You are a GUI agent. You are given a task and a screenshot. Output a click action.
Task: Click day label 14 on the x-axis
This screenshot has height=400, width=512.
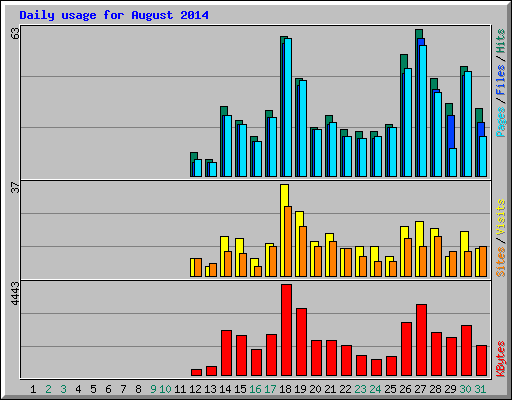[x=225, y=389]
